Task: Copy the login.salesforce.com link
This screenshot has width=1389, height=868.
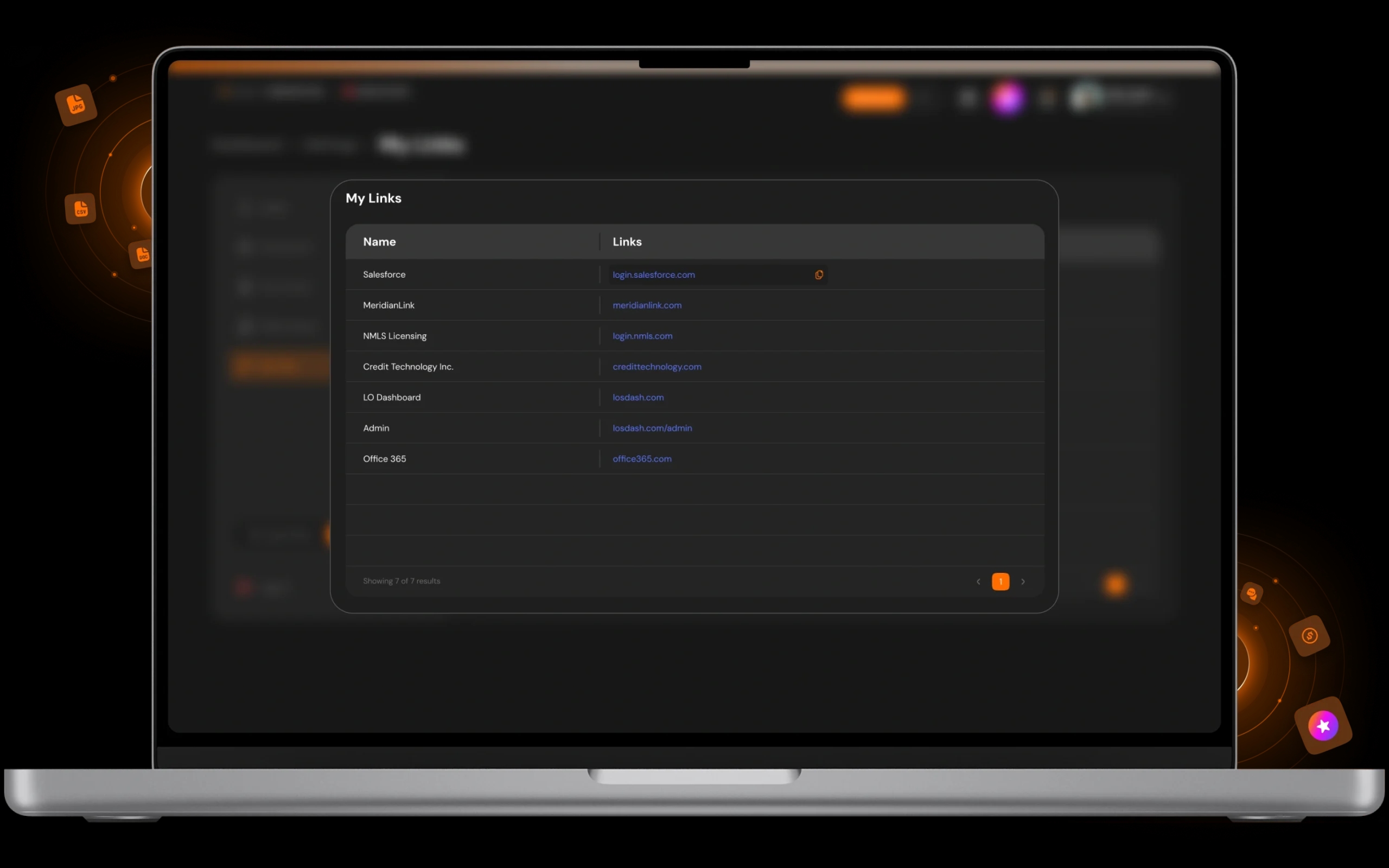Action: [x=818, y=275]
